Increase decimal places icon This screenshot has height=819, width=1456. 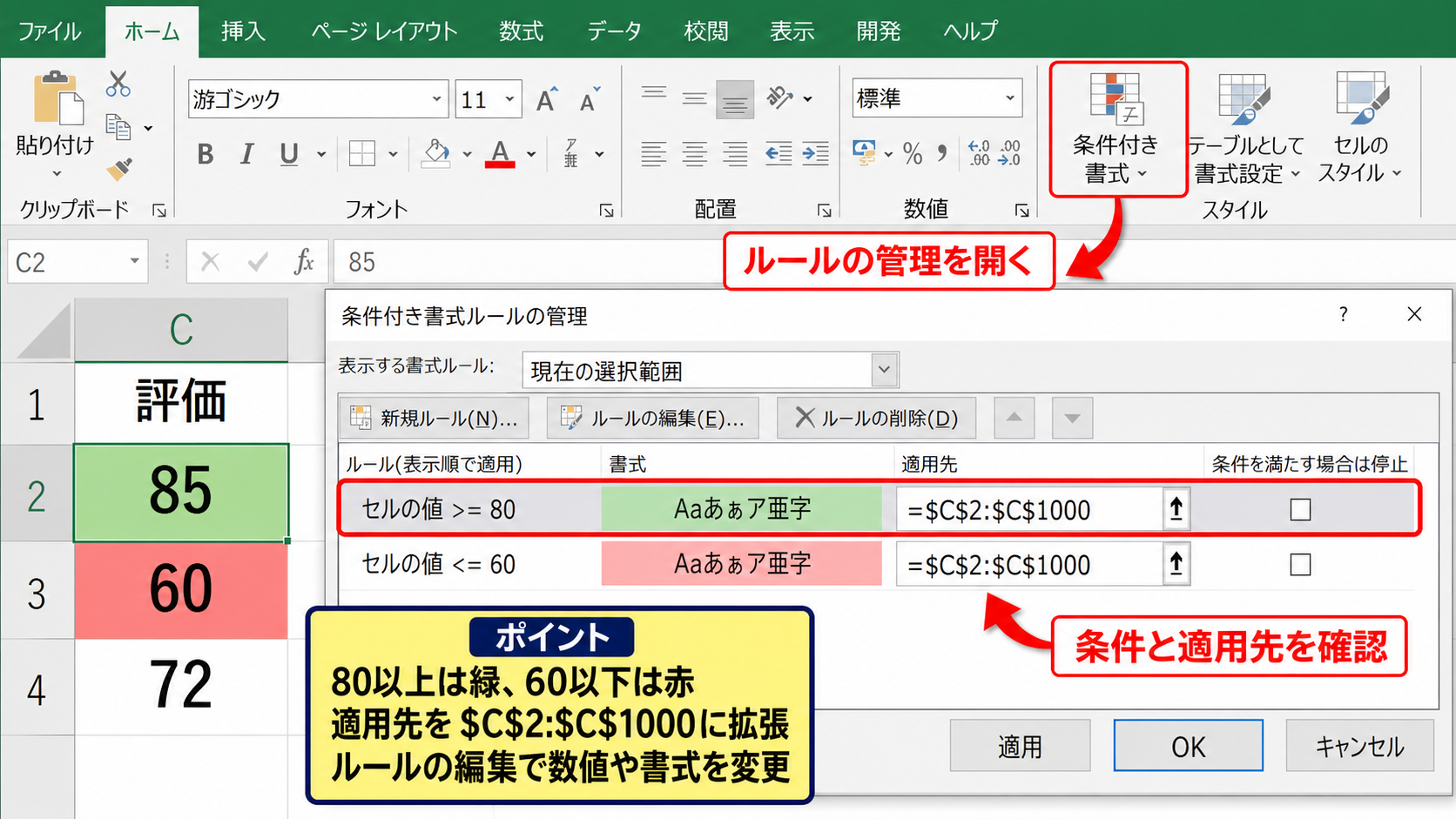[x=979, y=153]
